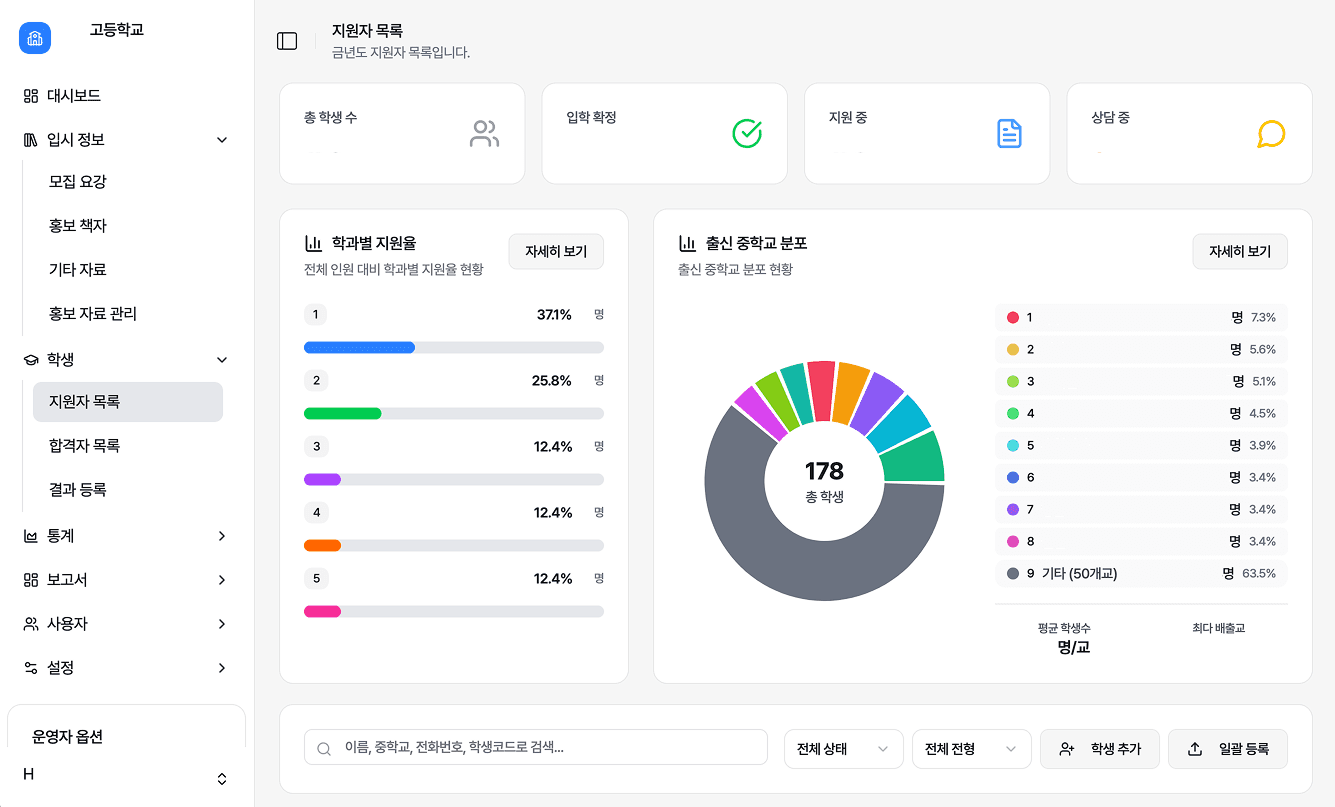Click the 운영자 옵션 panel label
This screenshot has width=1335, height=807.
pos(67,737)
